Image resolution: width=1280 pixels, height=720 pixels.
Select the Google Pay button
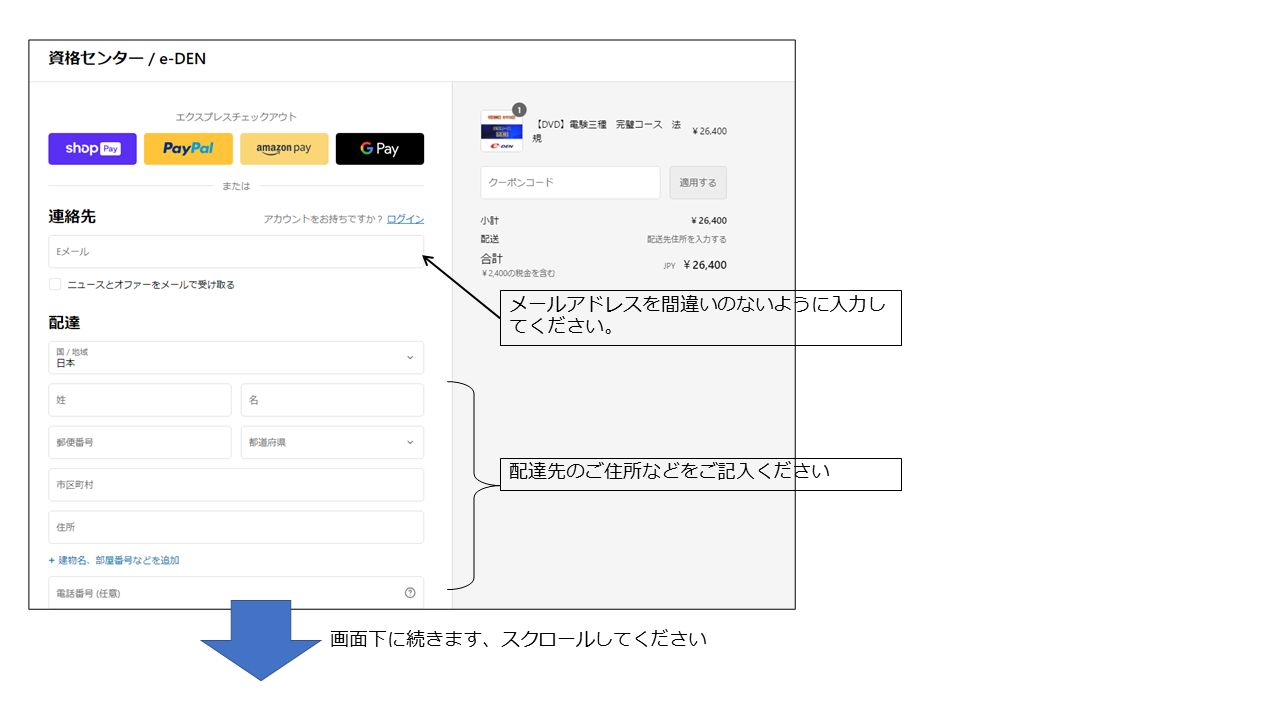(x=380, y=149)
